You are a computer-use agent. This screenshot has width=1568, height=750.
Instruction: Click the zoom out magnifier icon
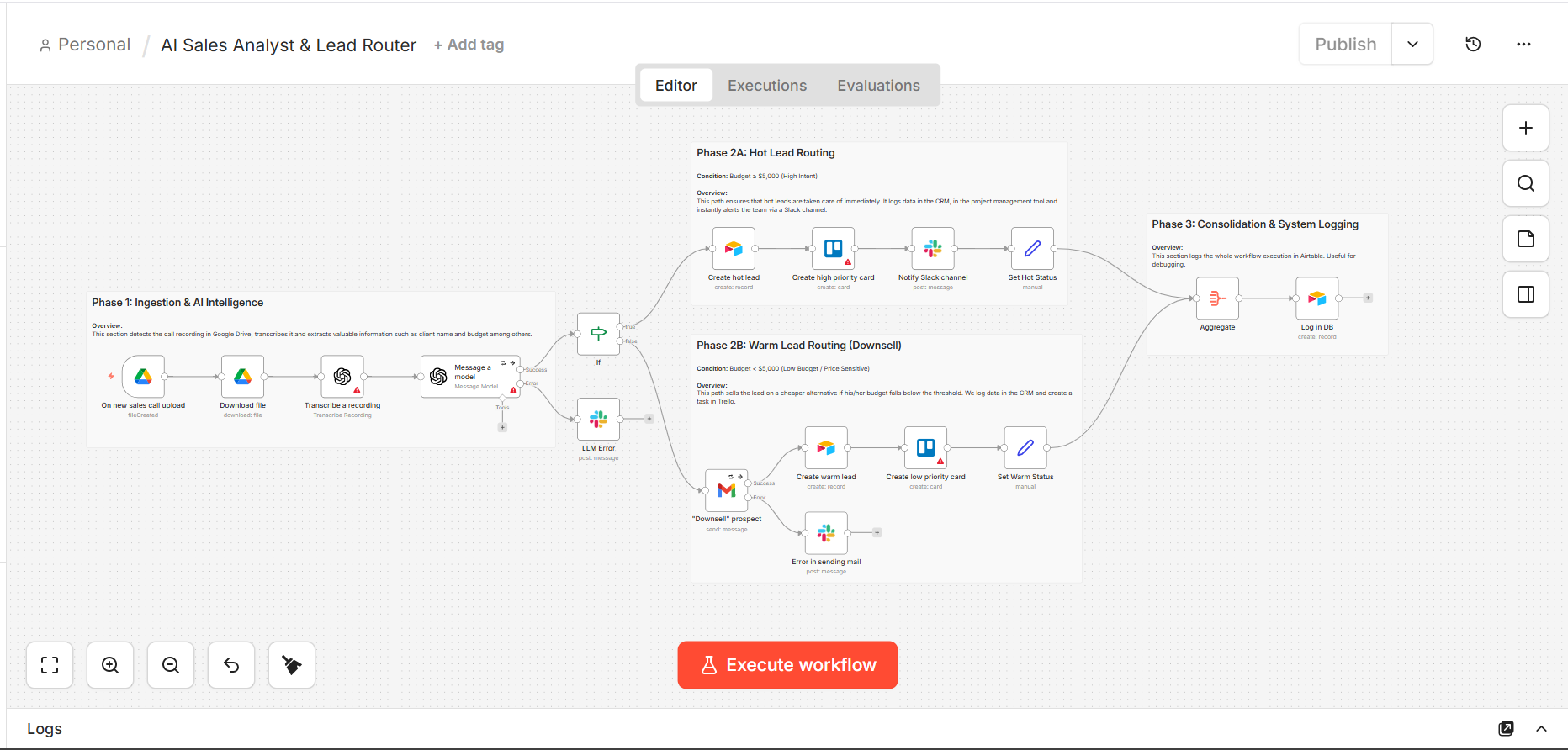[x=171, y=665]
